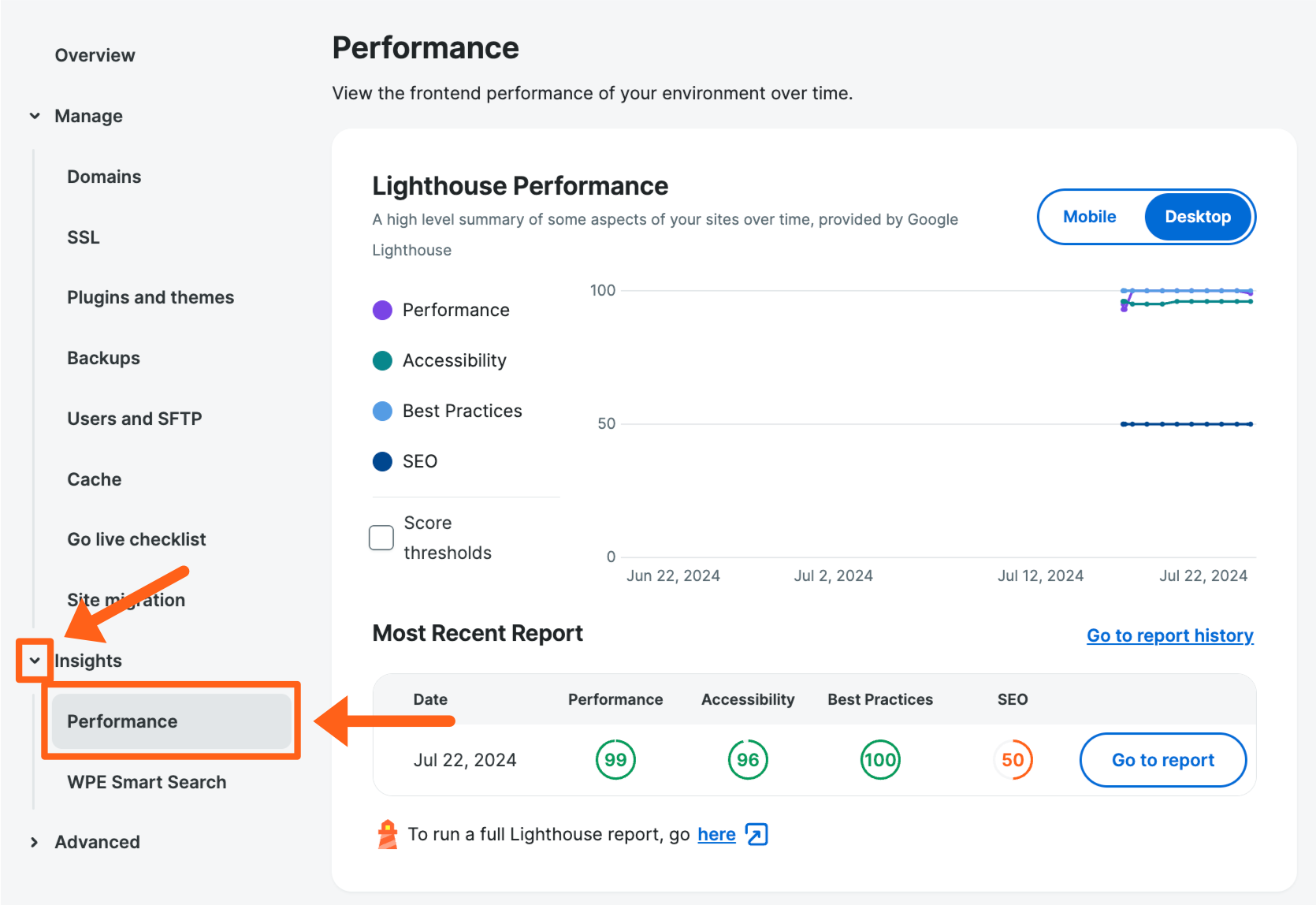The width and height of the screenshot is (1316, 905).
Task: Click the Jul 22, 2024 report row
Action: pos(465,759)
